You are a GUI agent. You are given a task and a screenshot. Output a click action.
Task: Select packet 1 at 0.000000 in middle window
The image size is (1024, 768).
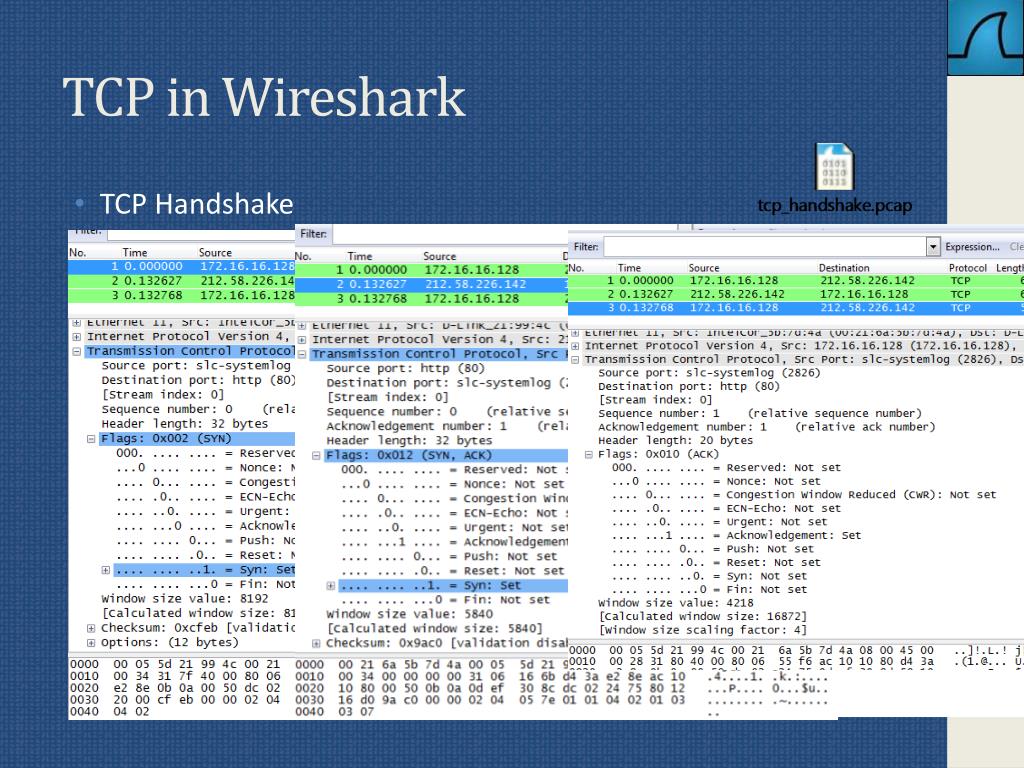click(432, 270)
